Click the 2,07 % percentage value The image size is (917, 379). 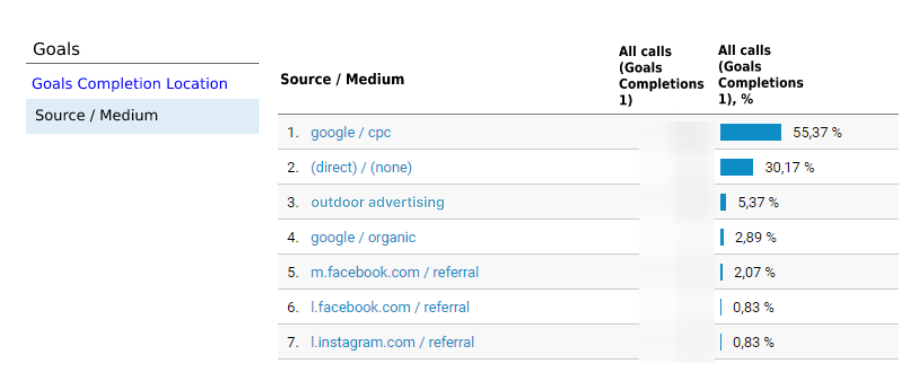[754, 272]
